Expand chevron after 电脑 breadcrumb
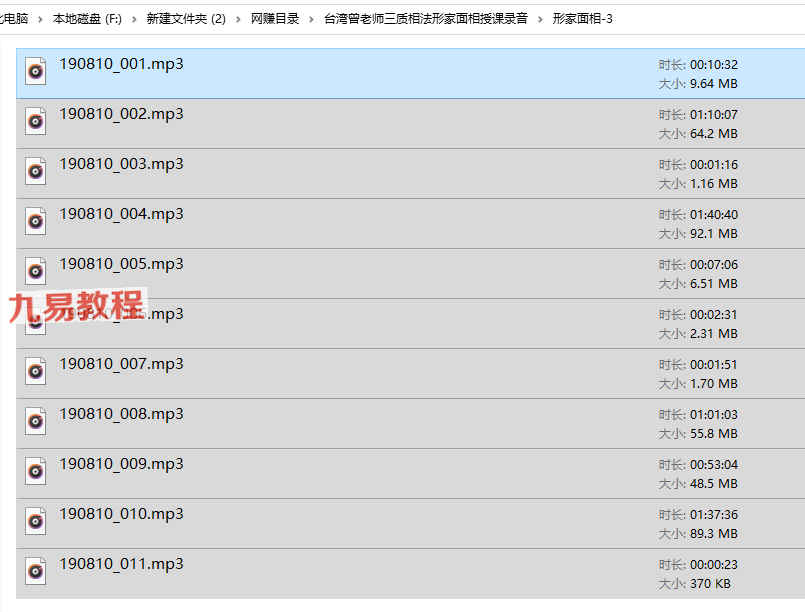This screenshot has width=805, height=612. pyautogui.click(x=40, y=20)
